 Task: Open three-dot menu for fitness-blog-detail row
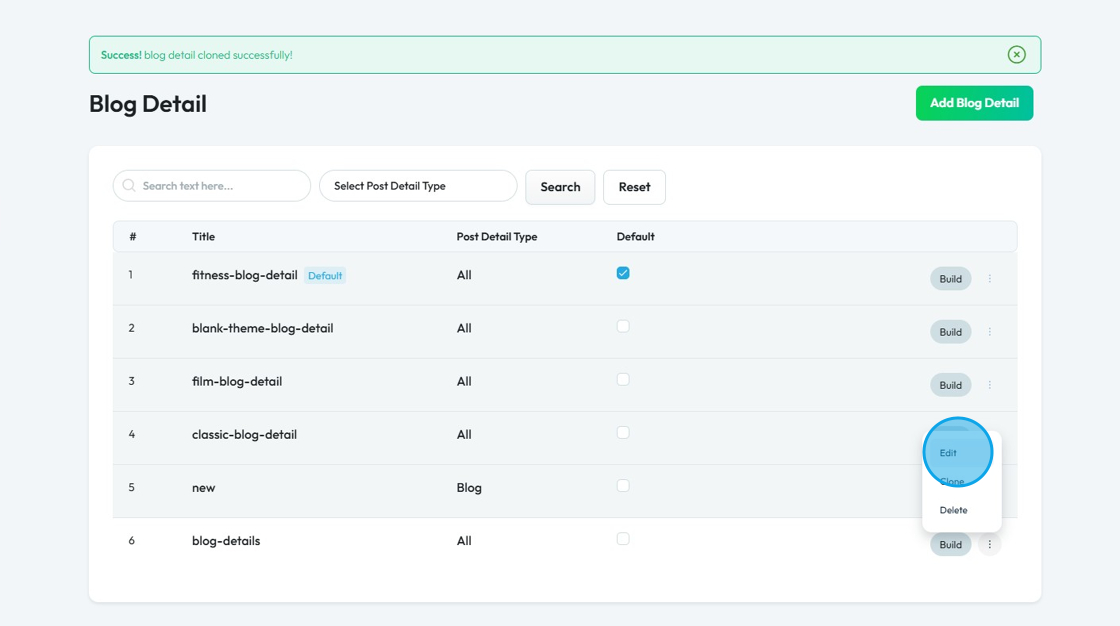click(990, 279)
